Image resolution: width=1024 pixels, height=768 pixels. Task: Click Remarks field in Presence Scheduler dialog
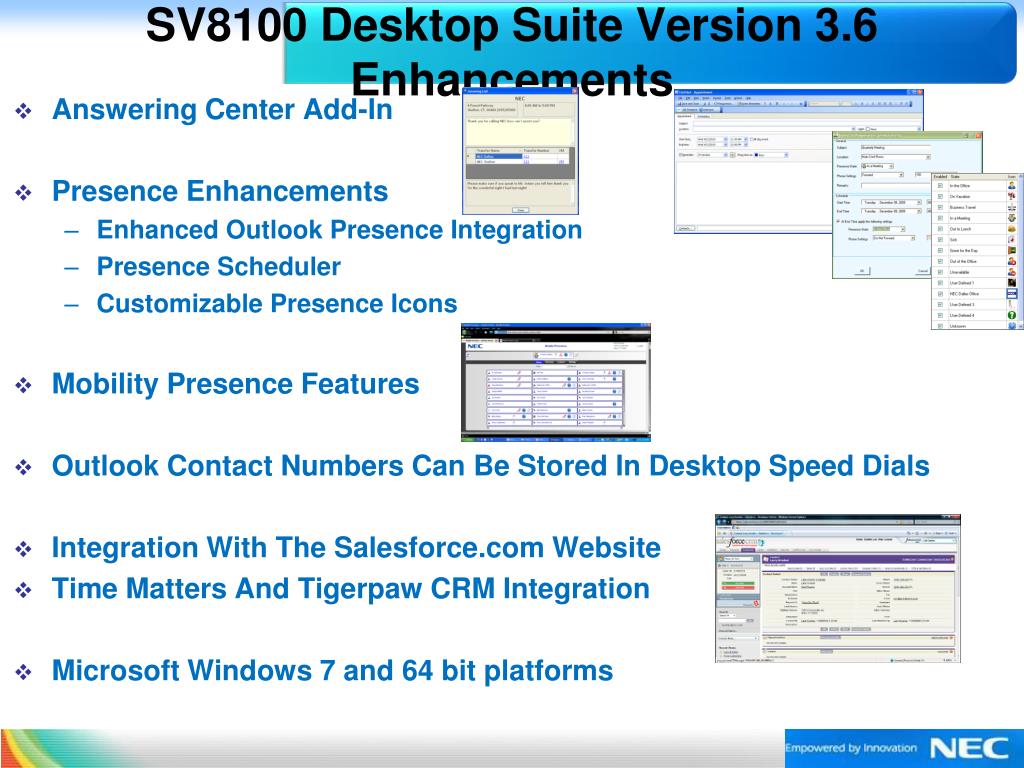[896, 185]
